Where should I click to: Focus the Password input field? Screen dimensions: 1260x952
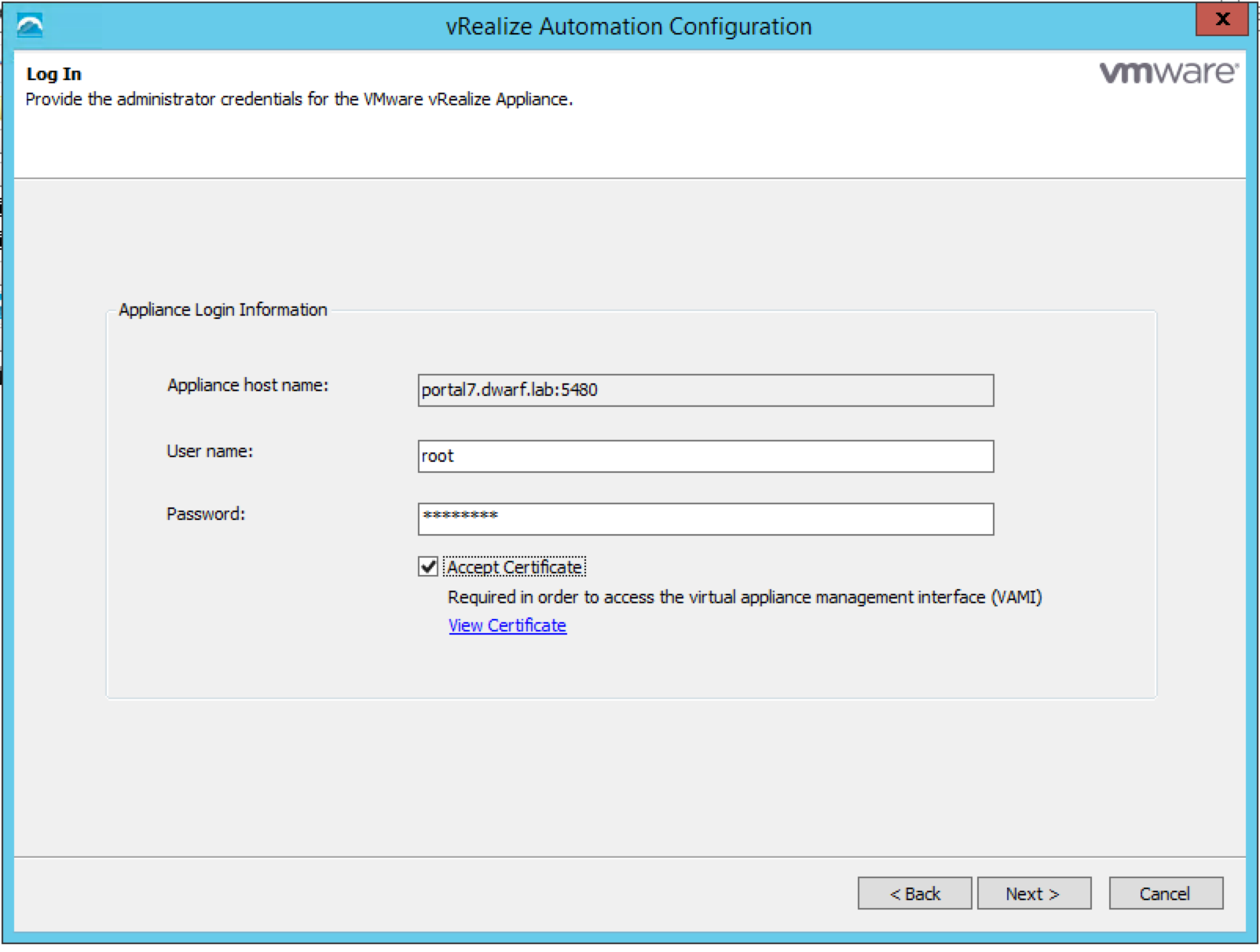pos(705,519)
